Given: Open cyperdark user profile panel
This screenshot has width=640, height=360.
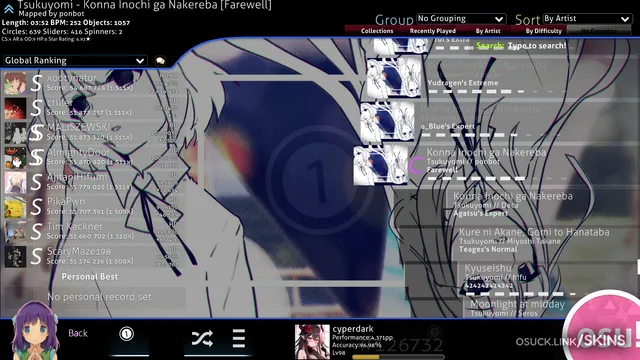Looking at the screenshot, I should (x=369, y=342).
